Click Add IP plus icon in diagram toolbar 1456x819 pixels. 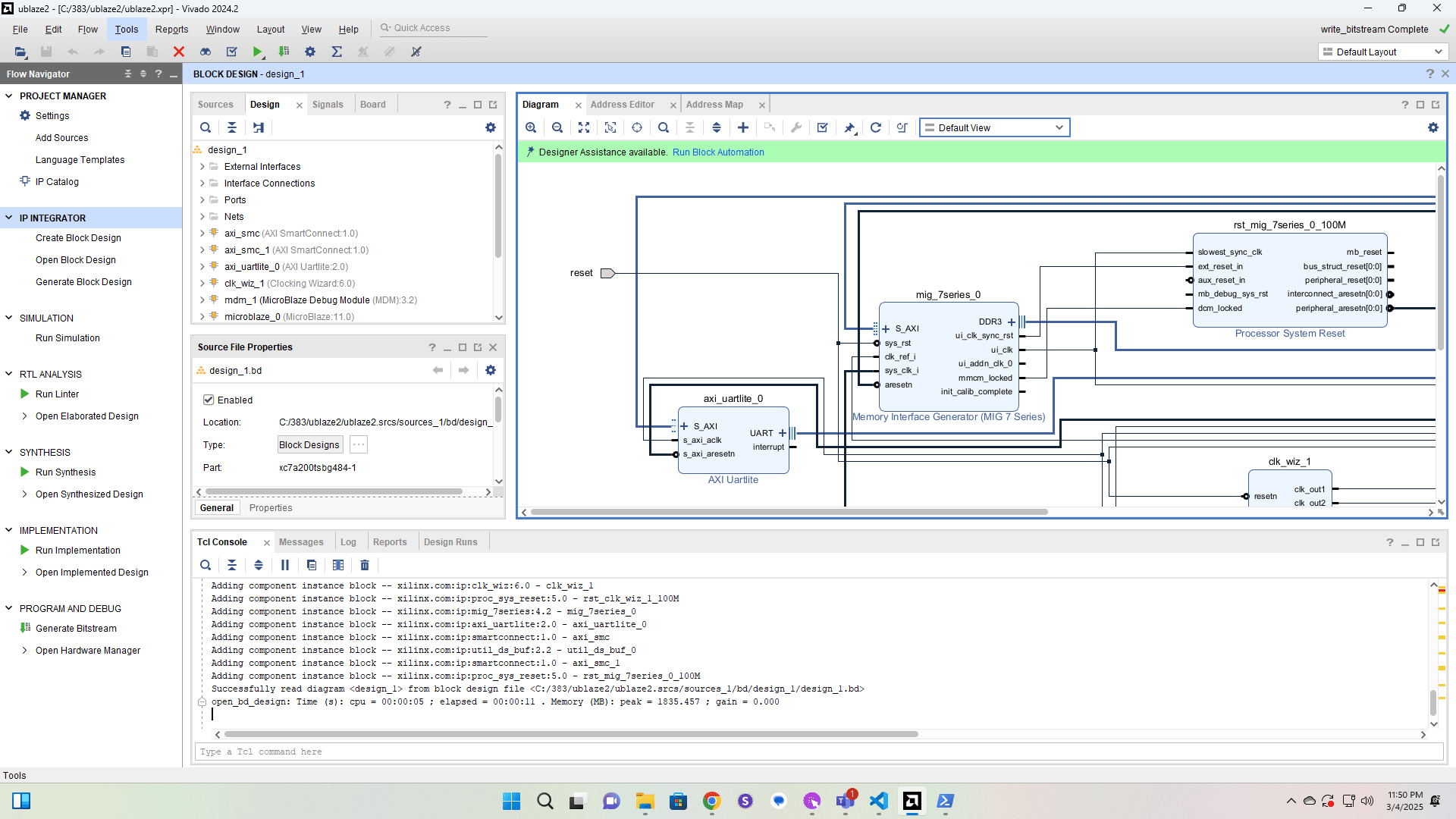pos(743,127)
